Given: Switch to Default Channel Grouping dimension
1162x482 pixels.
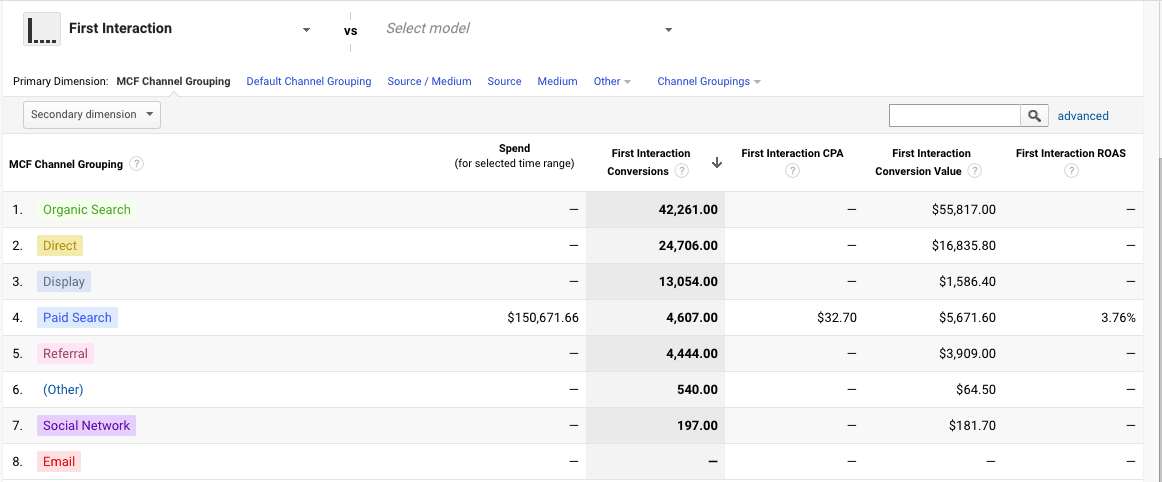Looking at the screenshot, I should [308, 82].
